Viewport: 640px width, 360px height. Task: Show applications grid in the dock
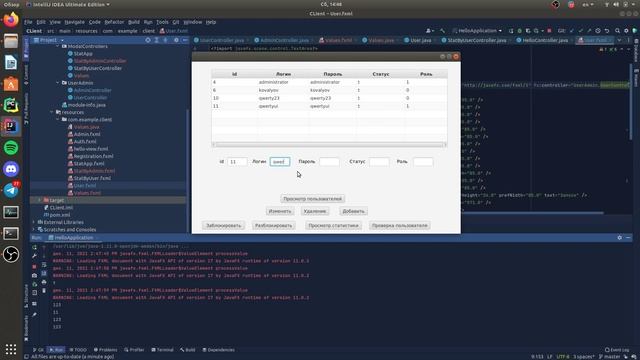click(x=11, y=349)
